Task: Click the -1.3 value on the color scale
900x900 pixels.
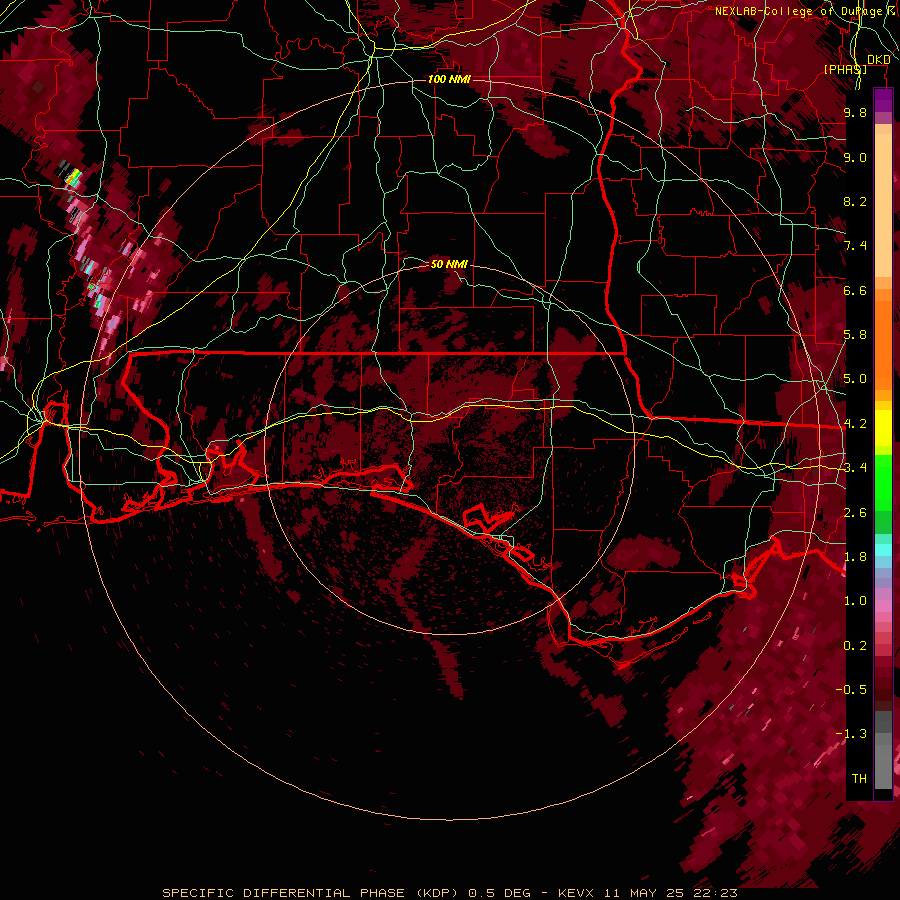Action: pos(851,734)
